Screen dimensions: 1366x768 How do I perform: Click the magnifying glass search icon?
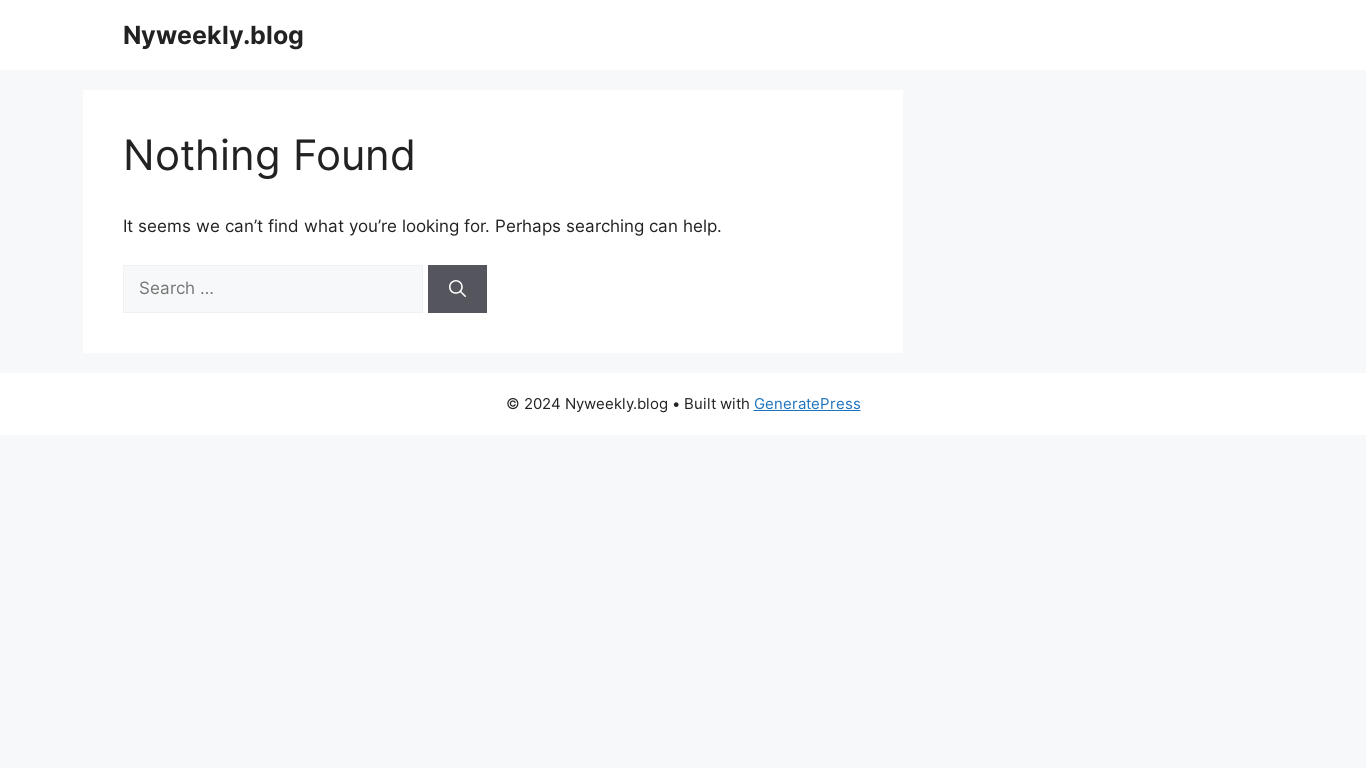click(457, 289)
